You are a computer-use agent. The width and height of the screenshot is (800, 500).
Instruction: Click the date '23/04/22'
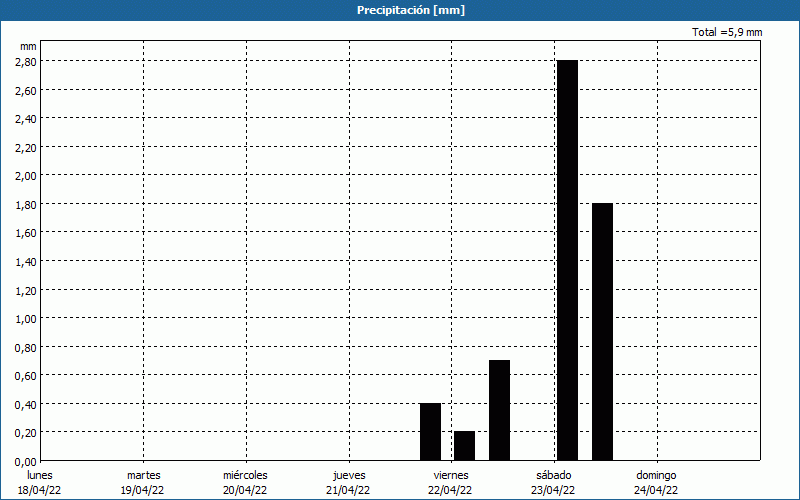point(553,490)
